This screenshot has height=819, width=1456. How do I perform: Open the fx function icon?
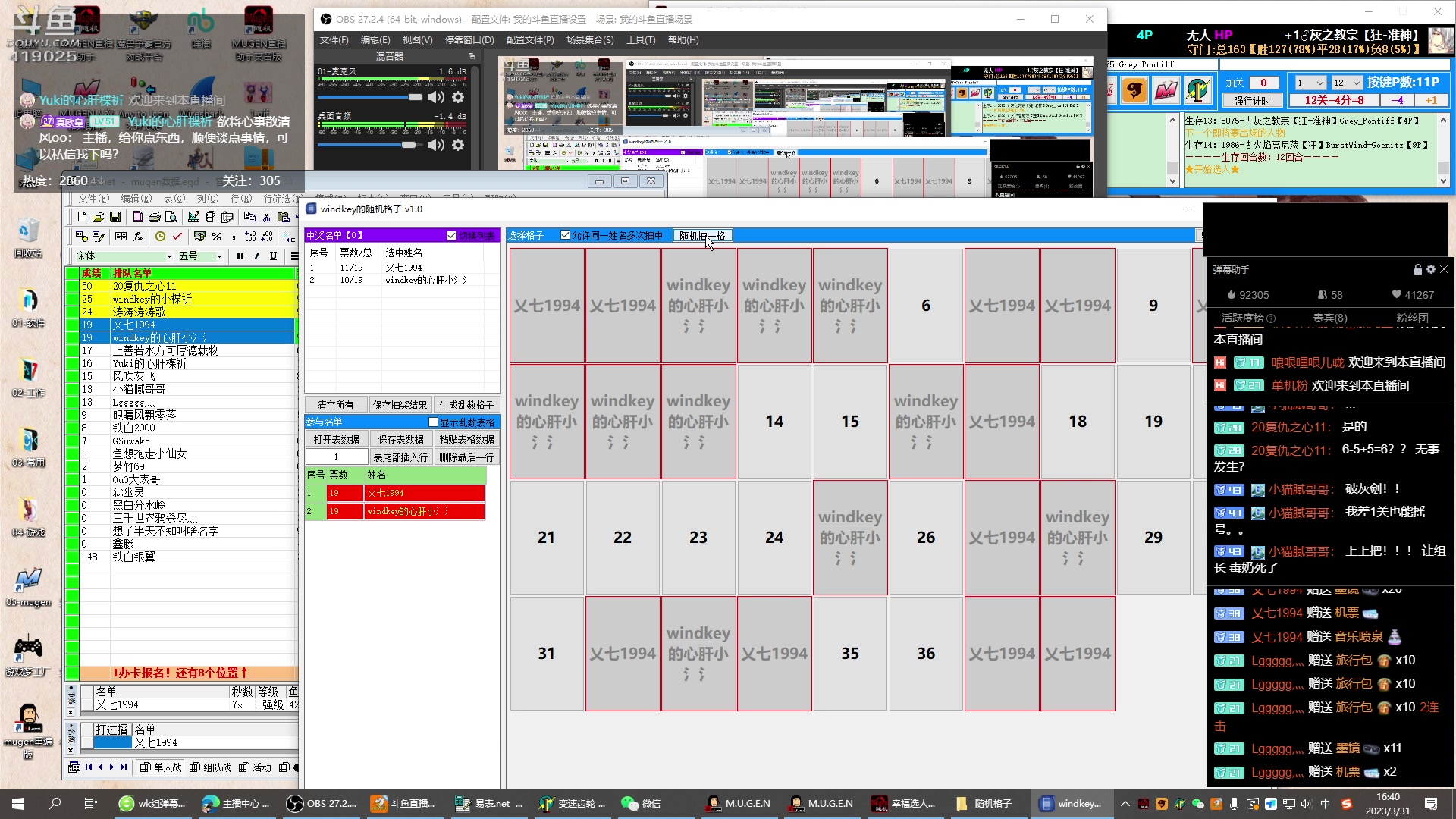pos(138,237)
